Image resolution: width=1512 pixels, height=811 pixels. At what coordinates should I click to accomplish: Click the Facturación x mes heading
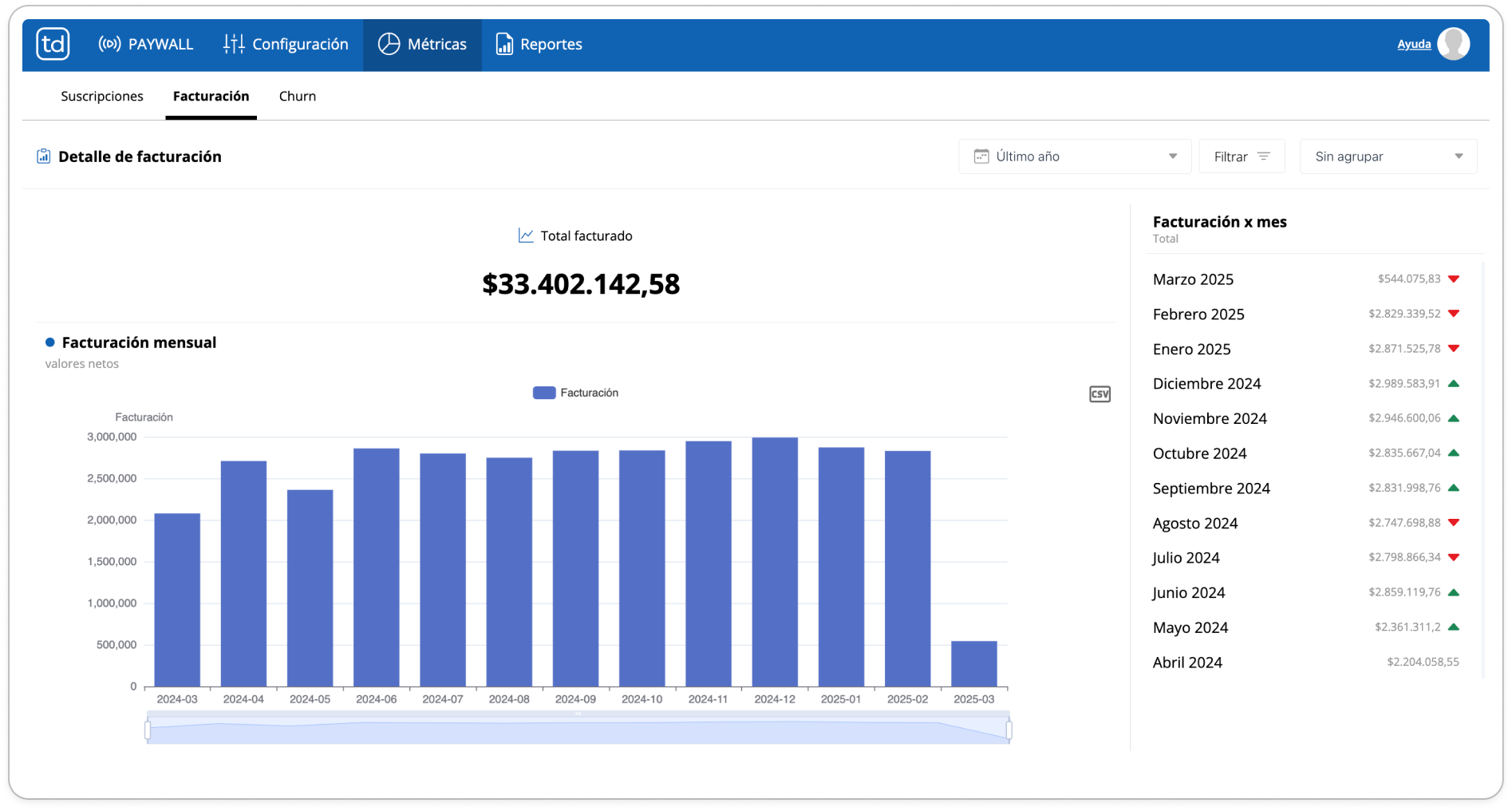coord(1219,222)
